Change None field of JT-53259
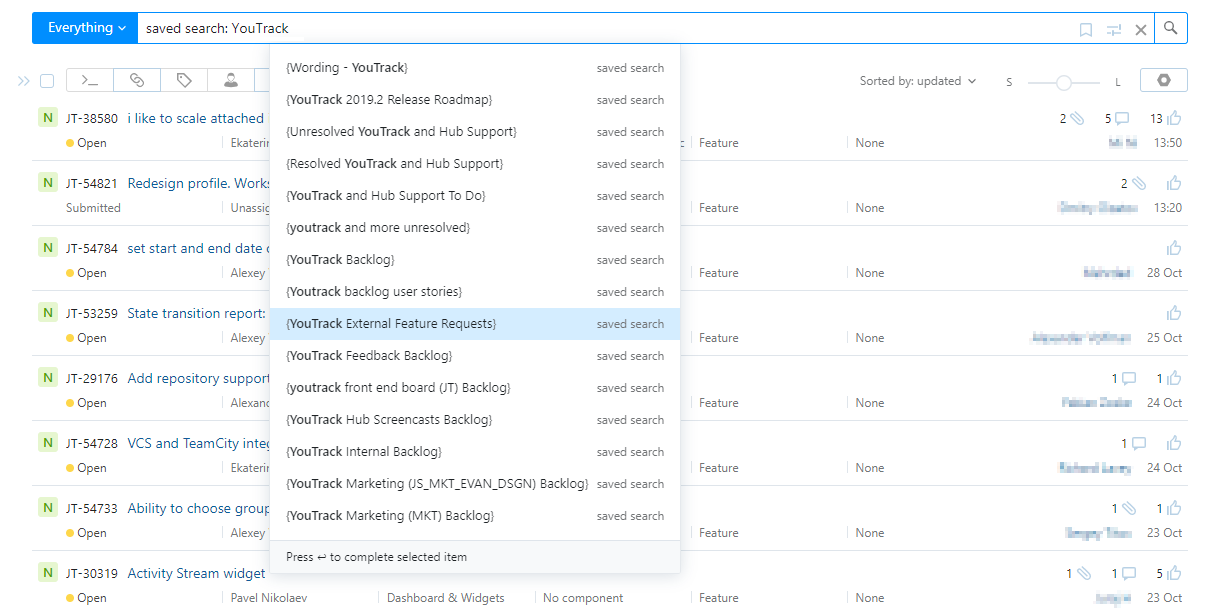 pyautogui.click(x=870, y=338)
